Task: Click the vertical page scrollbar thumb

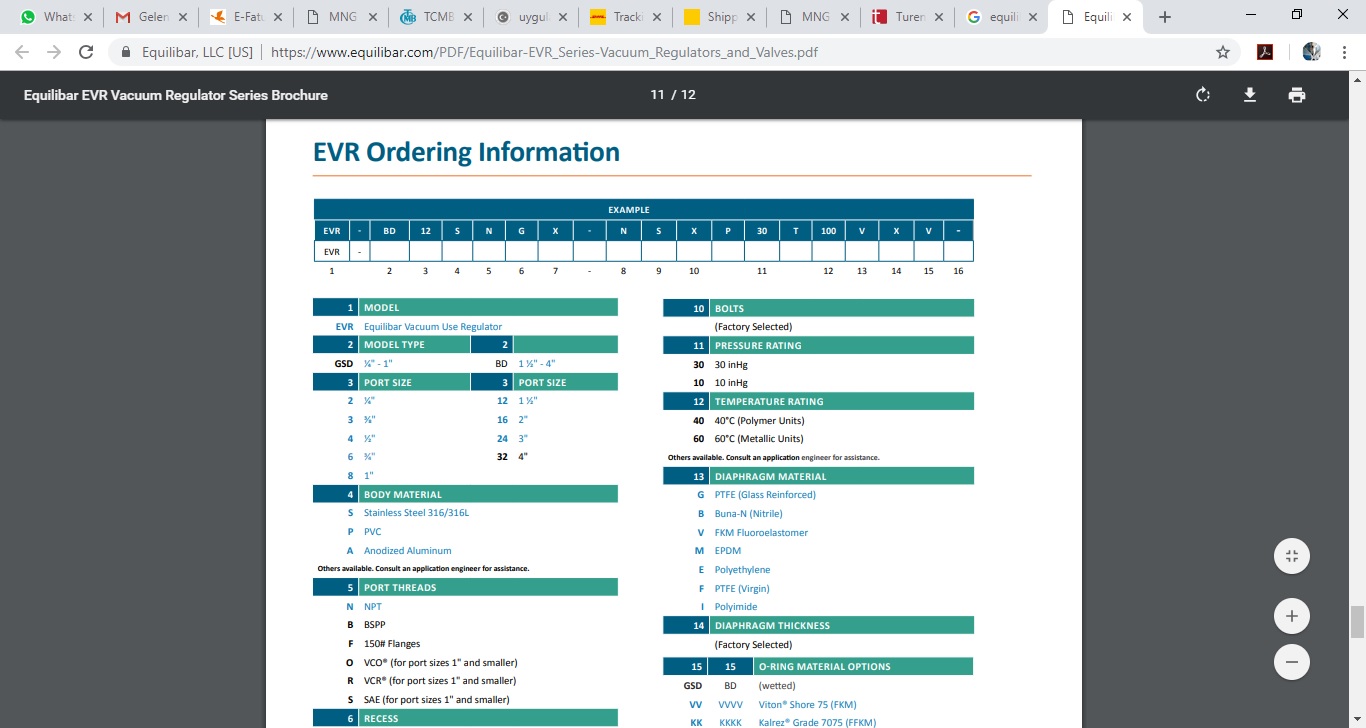Action: [x=1357, y=621]
